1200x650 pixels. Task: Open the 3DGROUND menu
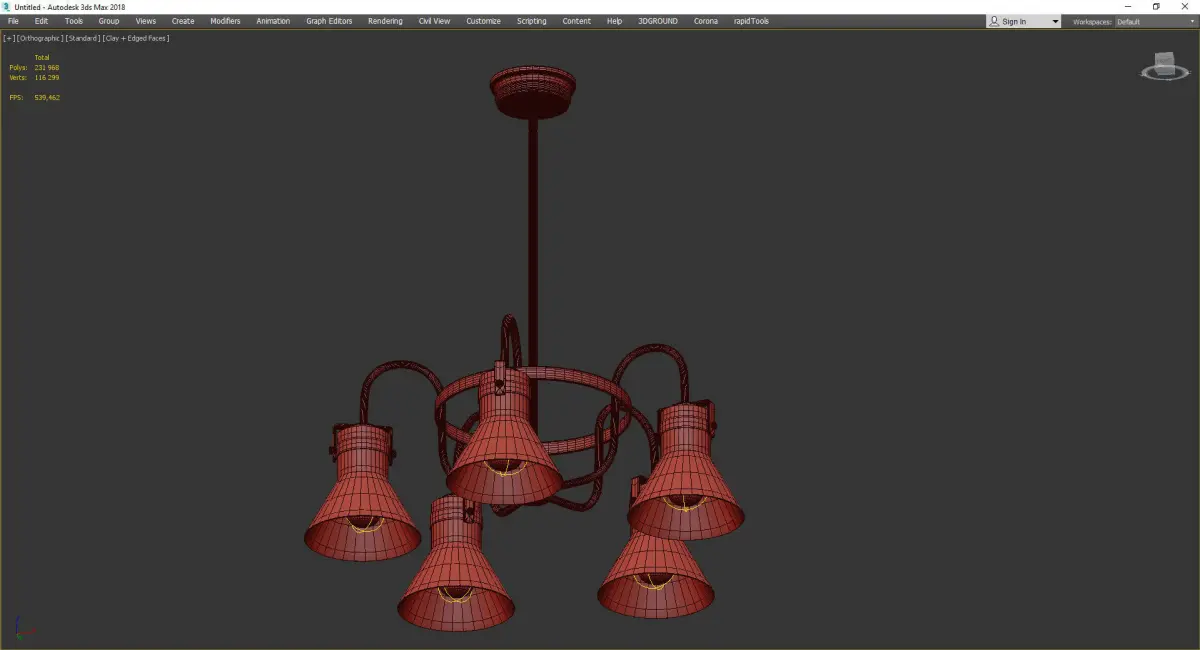click(x=659, y=21)
